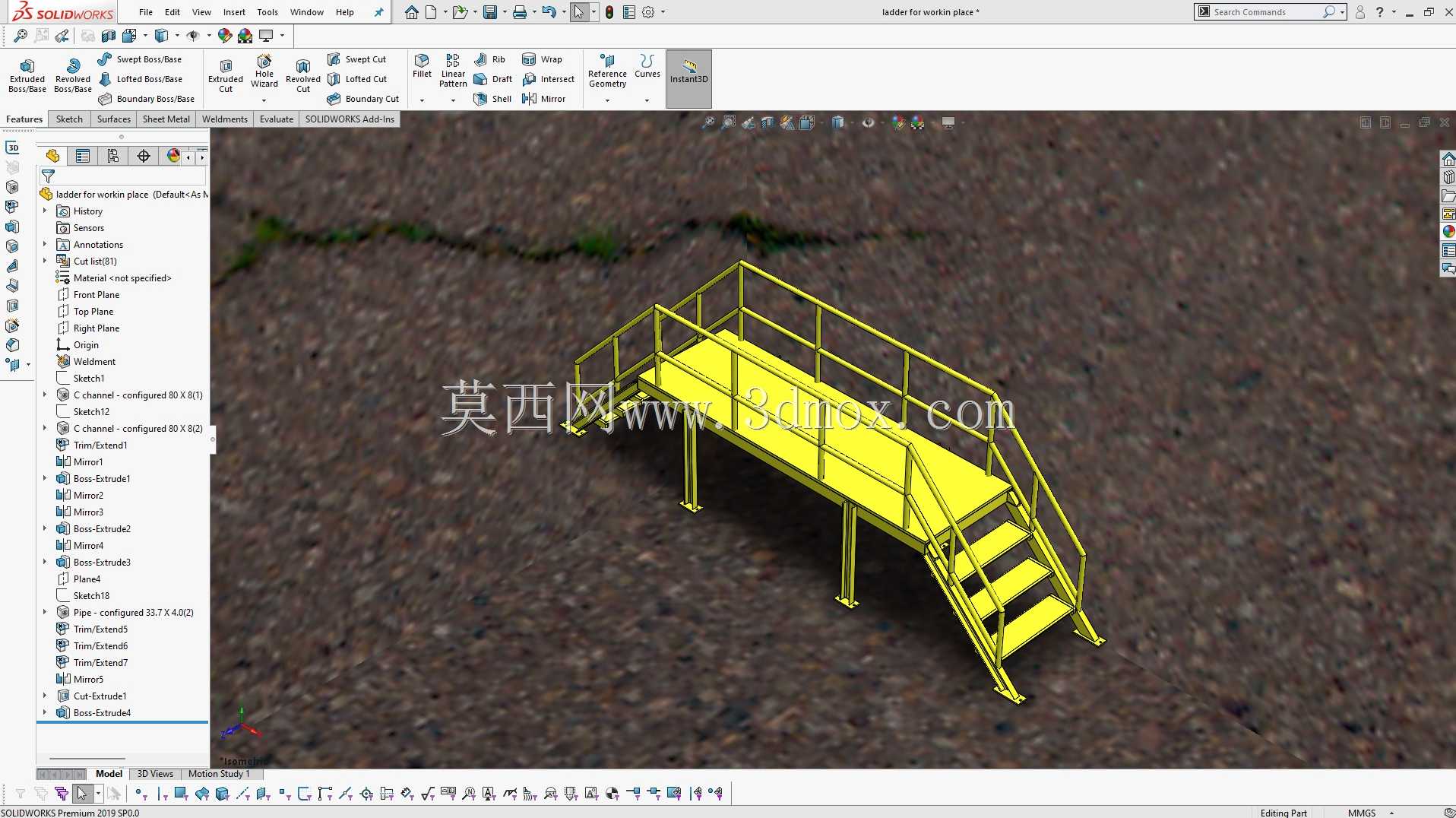This screenshot has height=818, width=1456.
Task: Select the Front Plane in the tree
Action: click(x=97, y=295)
